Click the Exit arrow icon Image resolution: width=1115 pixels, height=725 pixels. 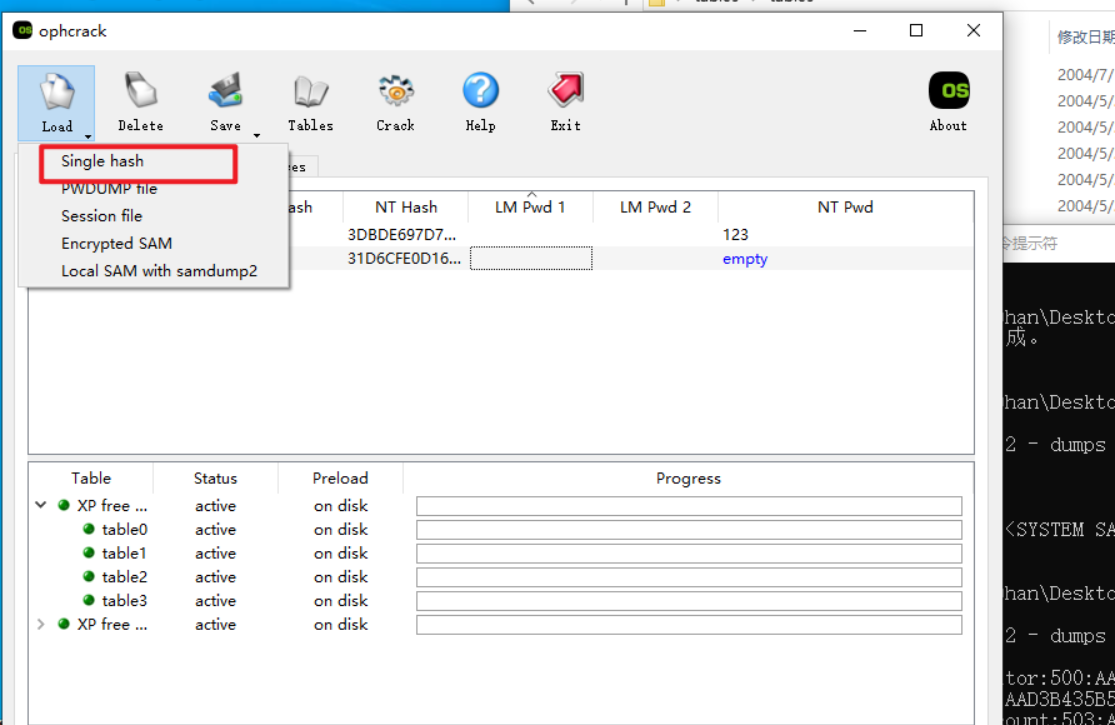566,90
